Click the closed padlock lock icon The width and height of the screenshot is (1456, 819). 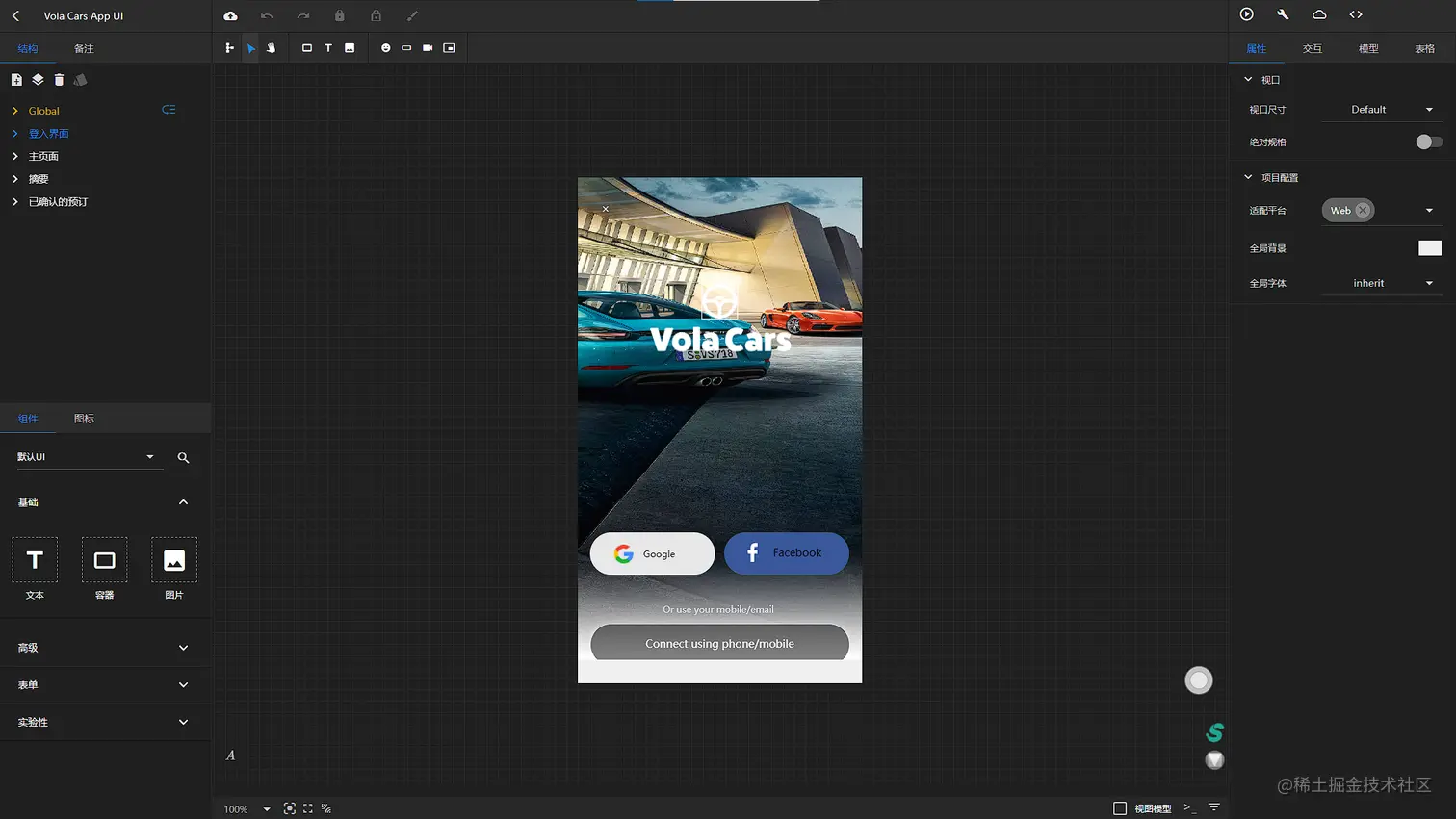(339, 15)
